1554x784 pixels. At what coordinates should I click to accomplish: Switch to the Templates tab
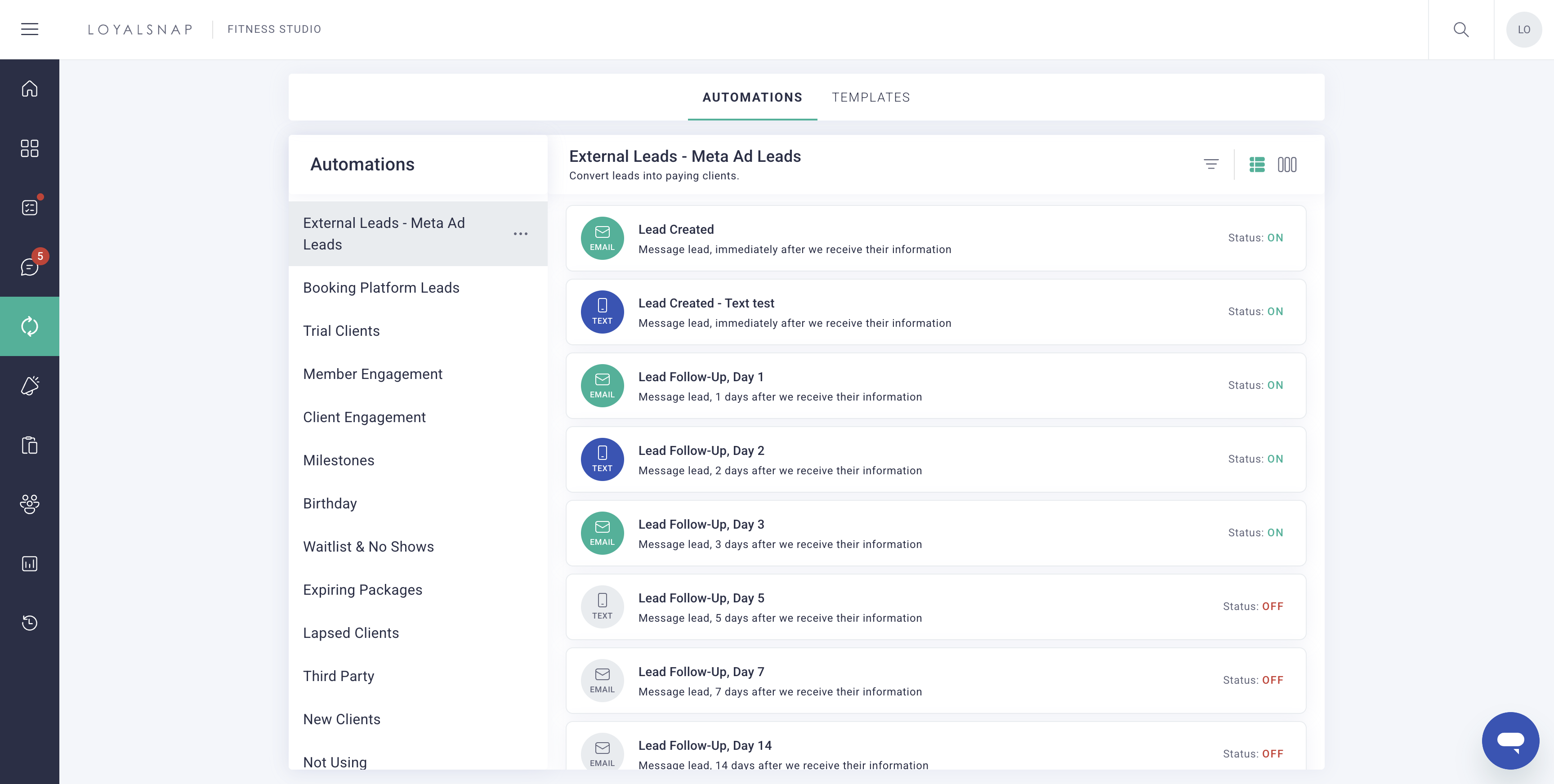click(871, 97)
